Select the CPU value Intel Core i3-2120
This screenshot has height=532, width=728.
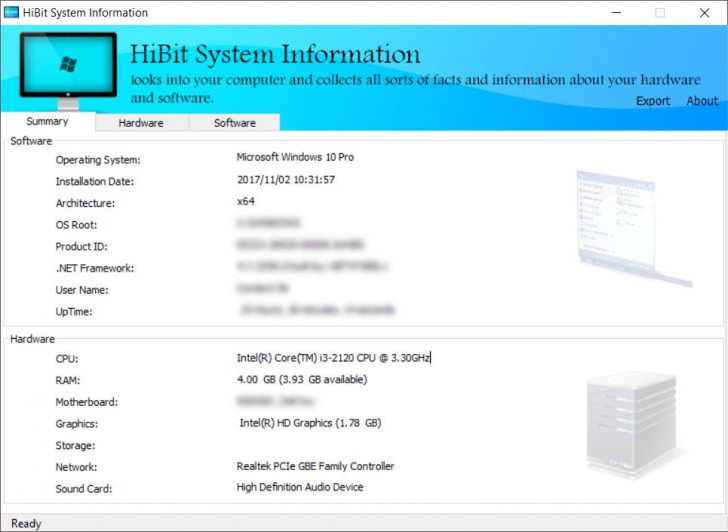[x=333, y=358]
